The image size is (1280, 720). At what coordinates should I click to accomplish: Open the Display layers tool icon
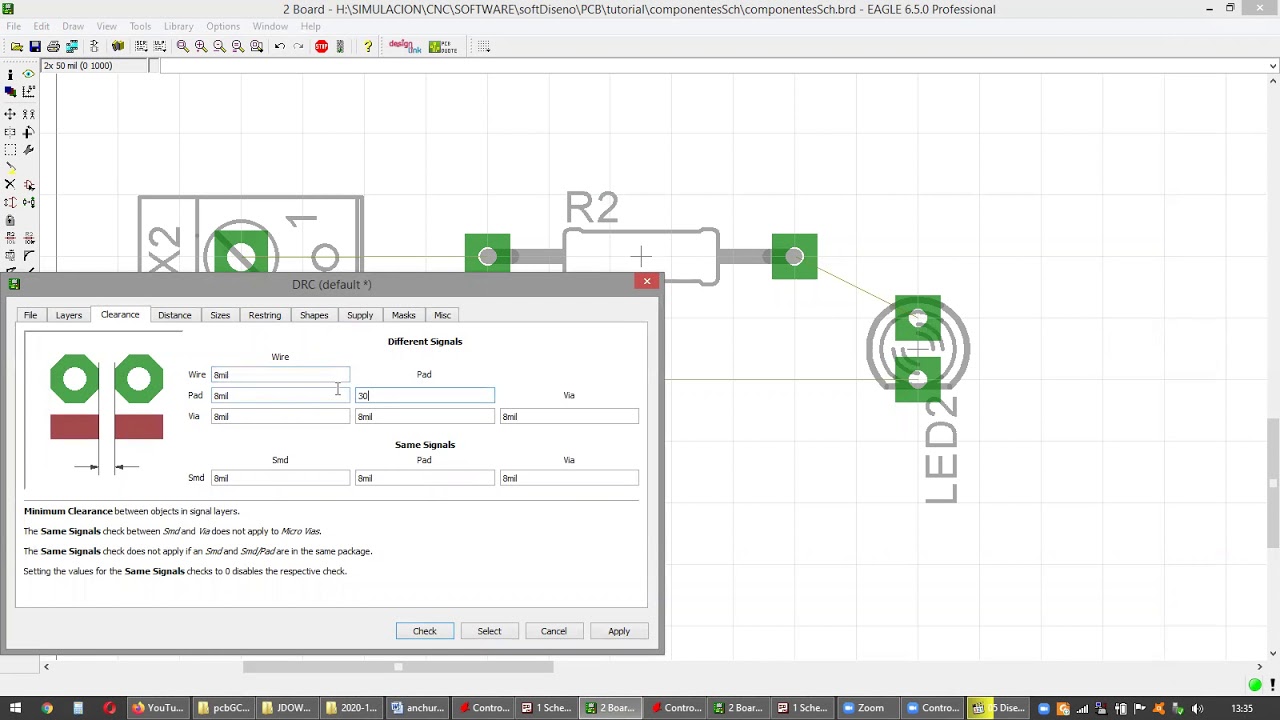coord(10,93)
